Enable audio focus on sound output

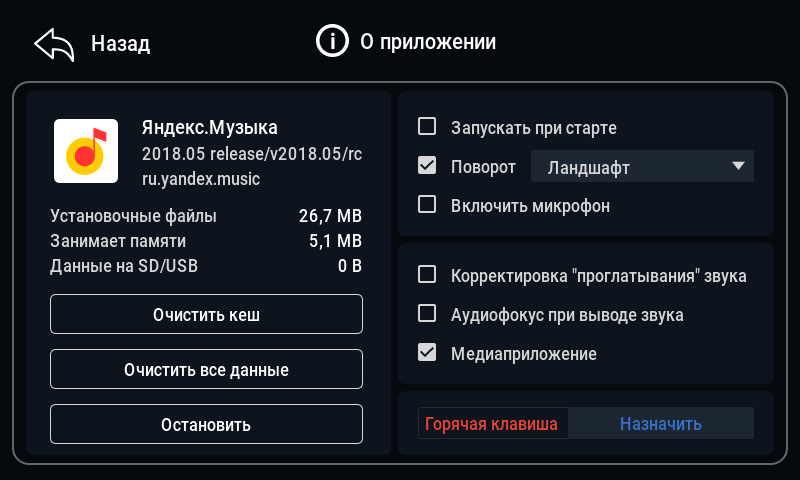click(x=427, y=314)
